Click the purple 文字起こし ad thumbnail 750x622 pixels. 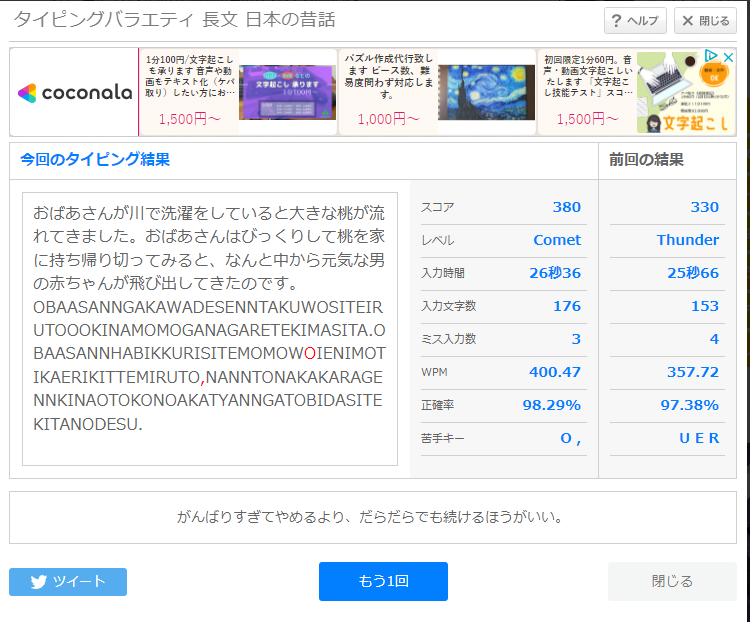click(287, 92)
